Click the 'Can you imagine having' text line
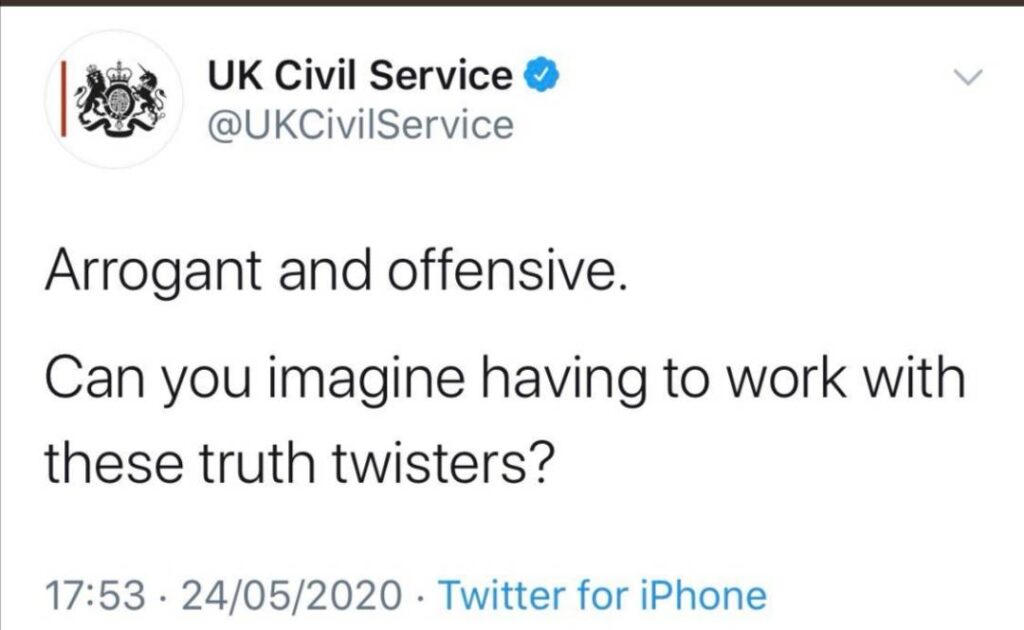Image resolution: width=1024 pixels, height=630 pixels. click(x=505, y=380)
